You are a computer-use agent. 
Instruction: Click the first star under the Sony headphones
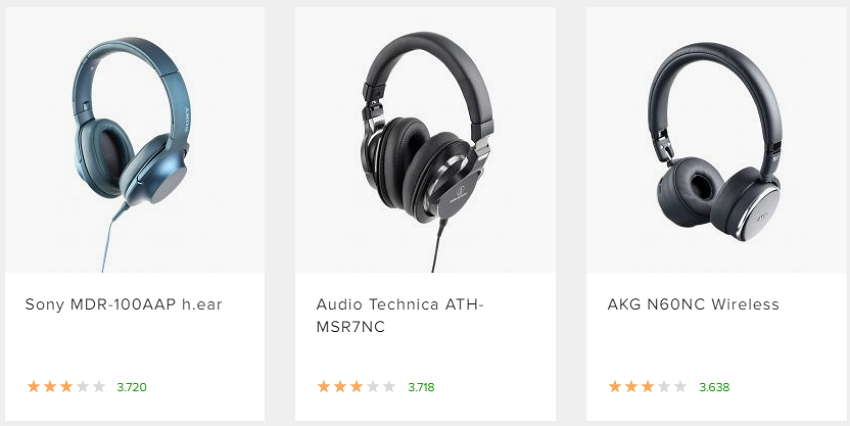tap(34, 386)
